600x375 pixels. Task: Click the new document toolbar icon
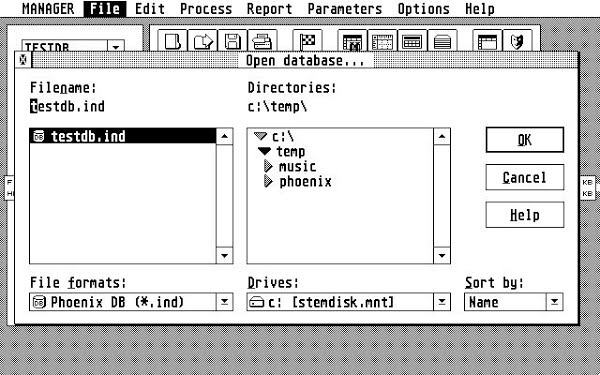coord(173,41)
